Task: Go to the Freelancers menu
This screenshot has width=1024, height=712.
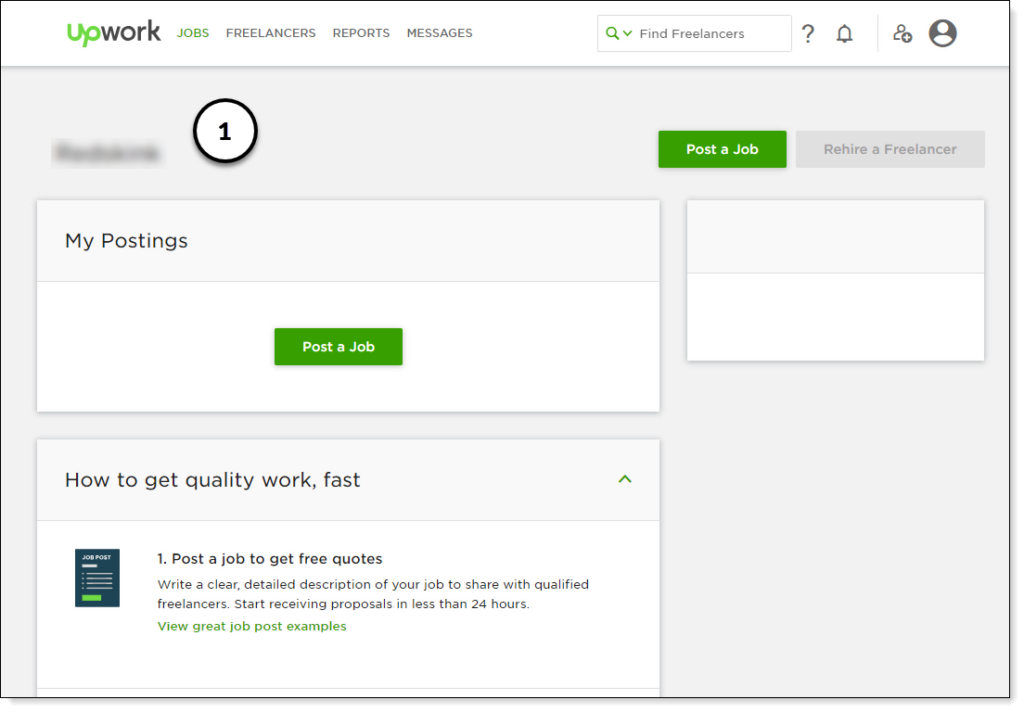Action: [x=270, y=33]
